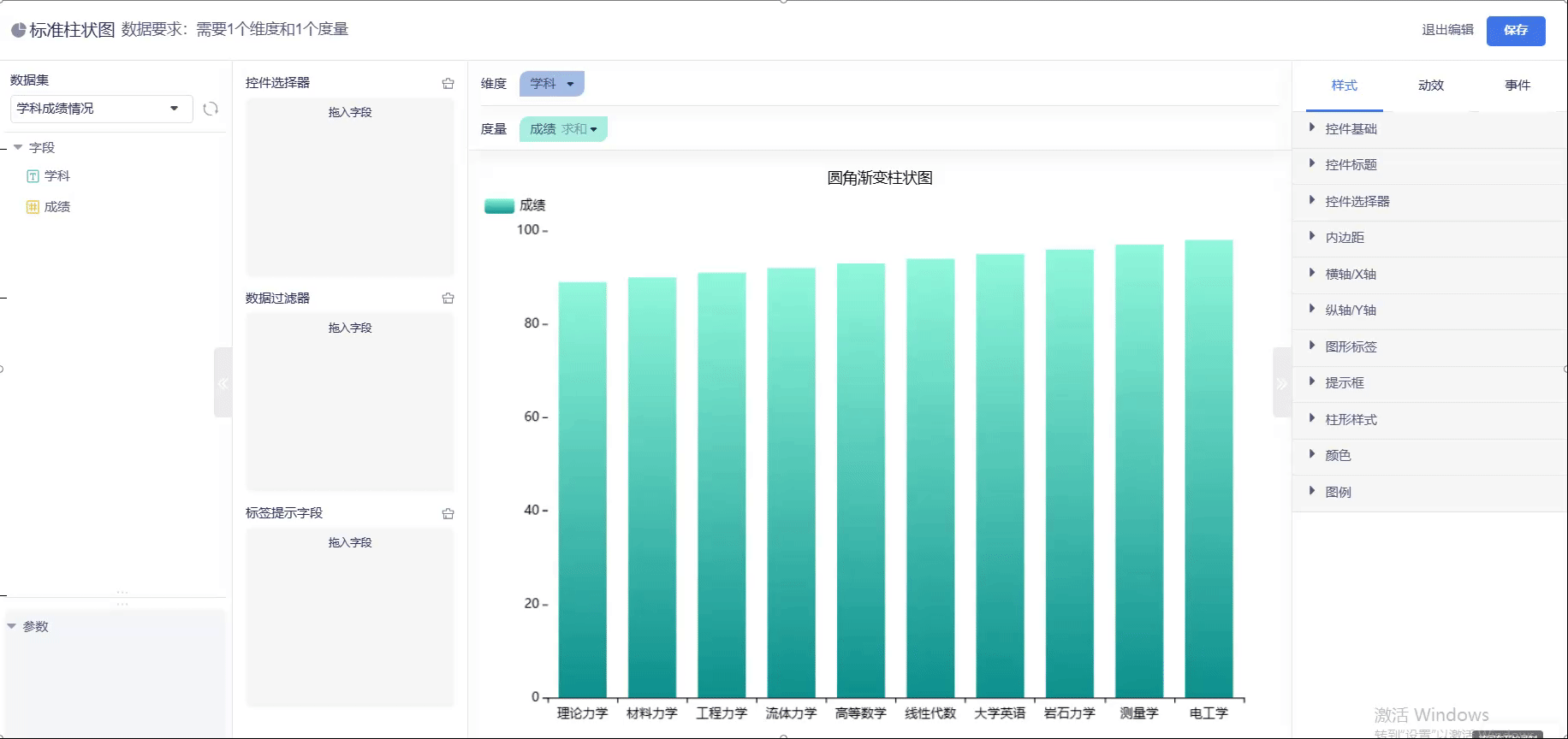Viewport: 1568px width, 739px height.
Task: Click the numeric-type icon beside 成绩 field
Action: click(x=33, y=207)
